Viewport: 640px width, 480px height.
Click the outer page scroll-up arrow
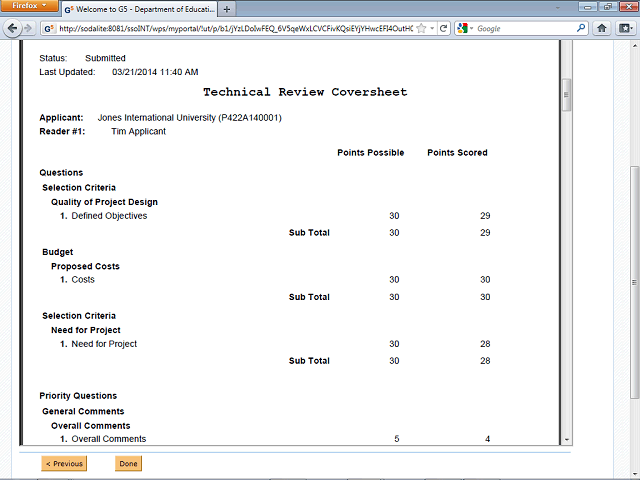[x=635, y=45]
